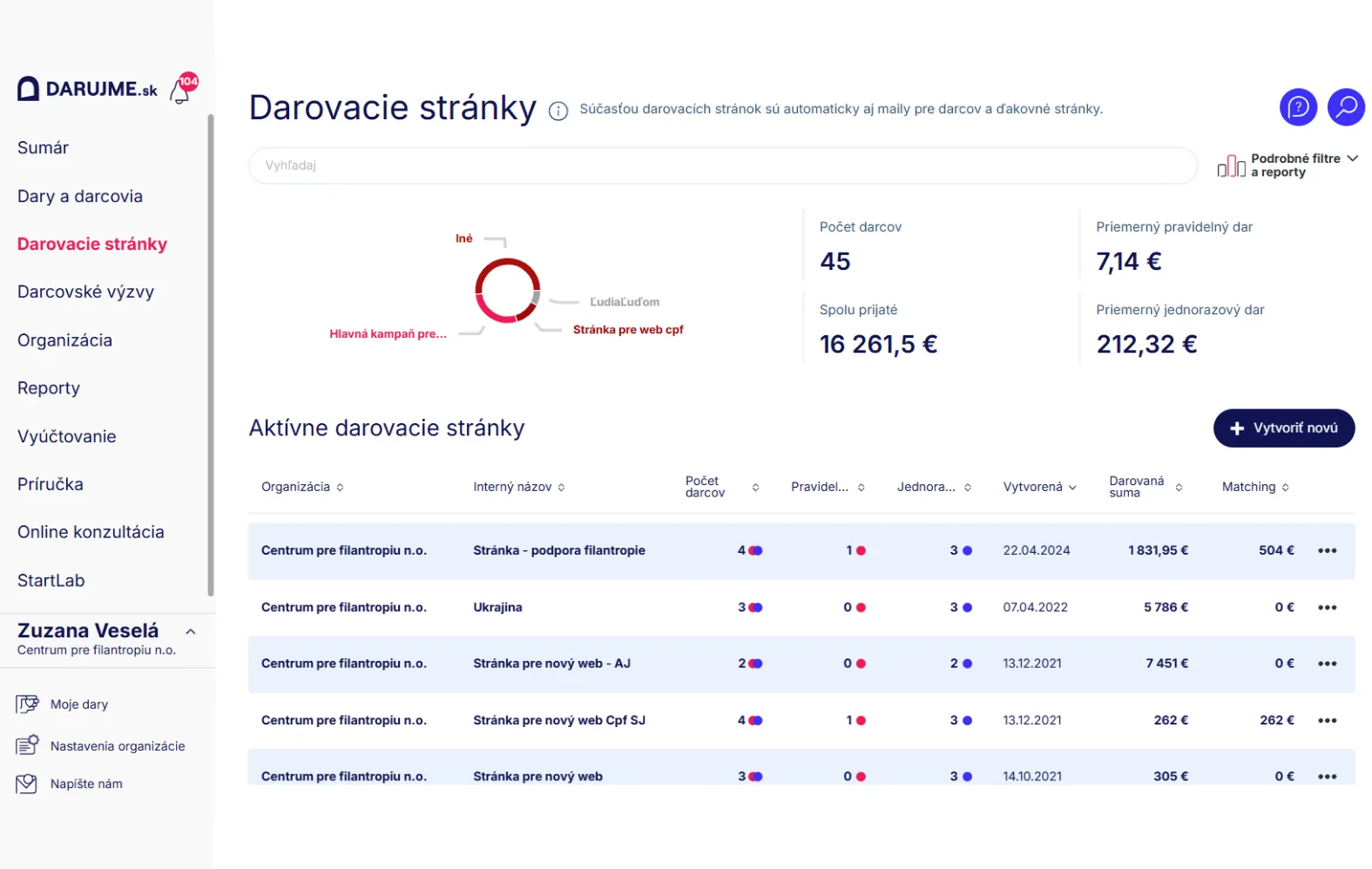Focus the Vyhľadaj search field
Screen dimensions: 1372x869
tap(723, 165)
